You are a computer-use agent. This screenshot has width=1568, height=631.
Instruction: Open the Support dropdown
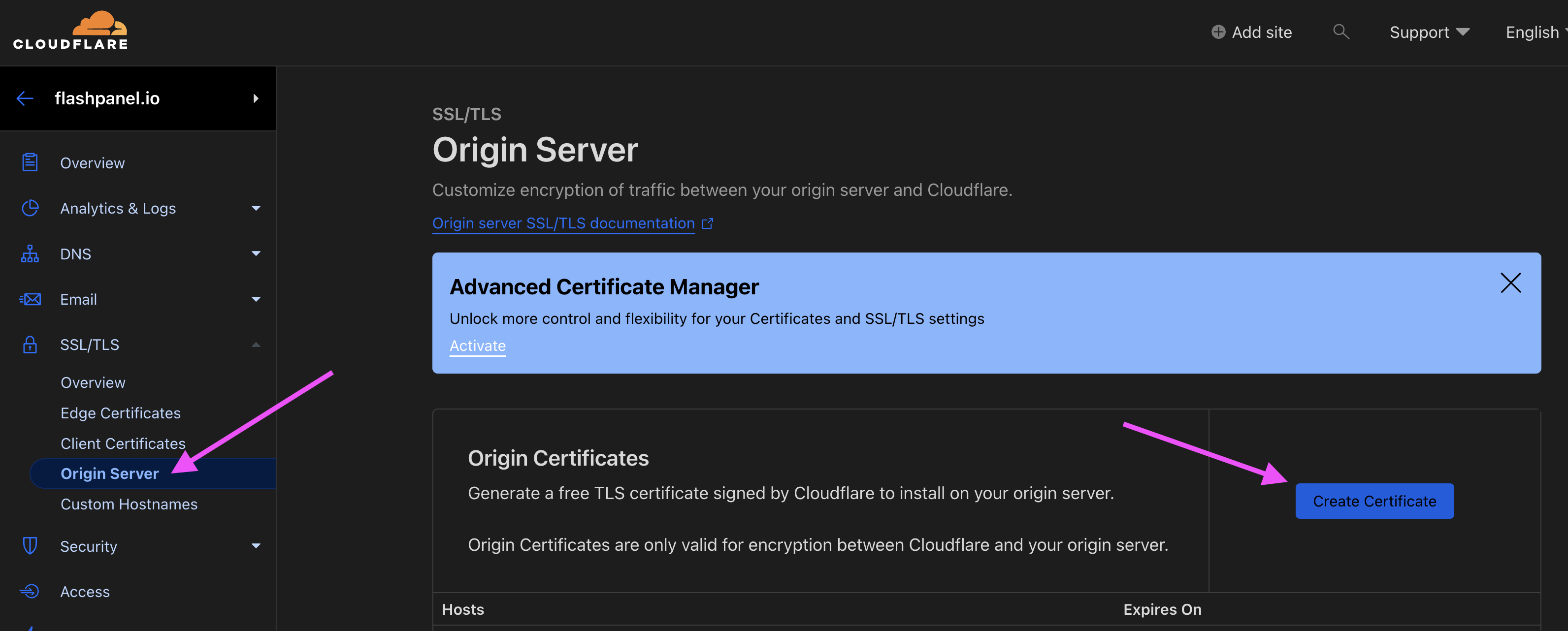pos(1429,32)
